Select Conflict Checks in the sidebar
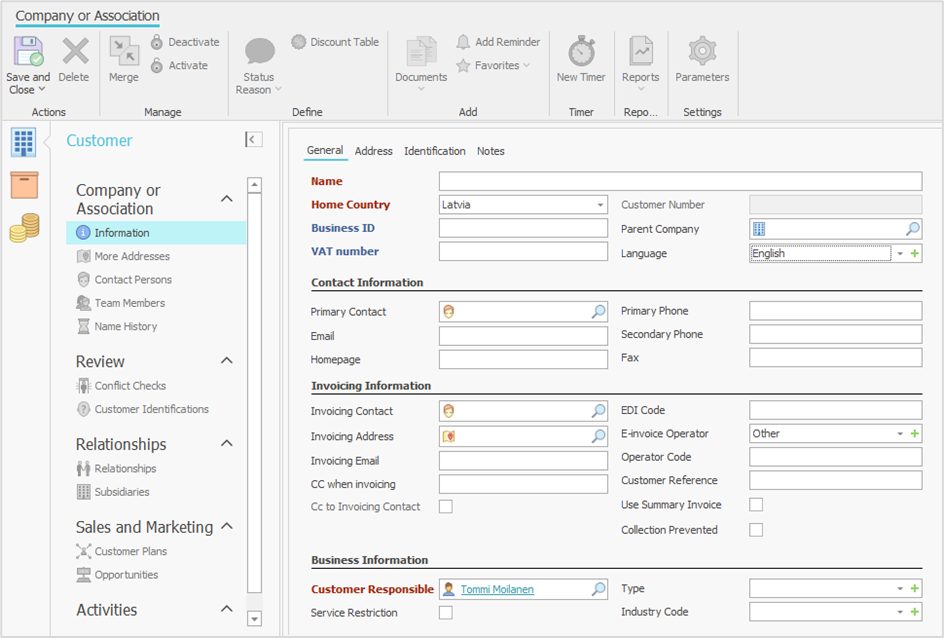Image resolution: width=944 pixels, height=638 pixels. point(130,386)
